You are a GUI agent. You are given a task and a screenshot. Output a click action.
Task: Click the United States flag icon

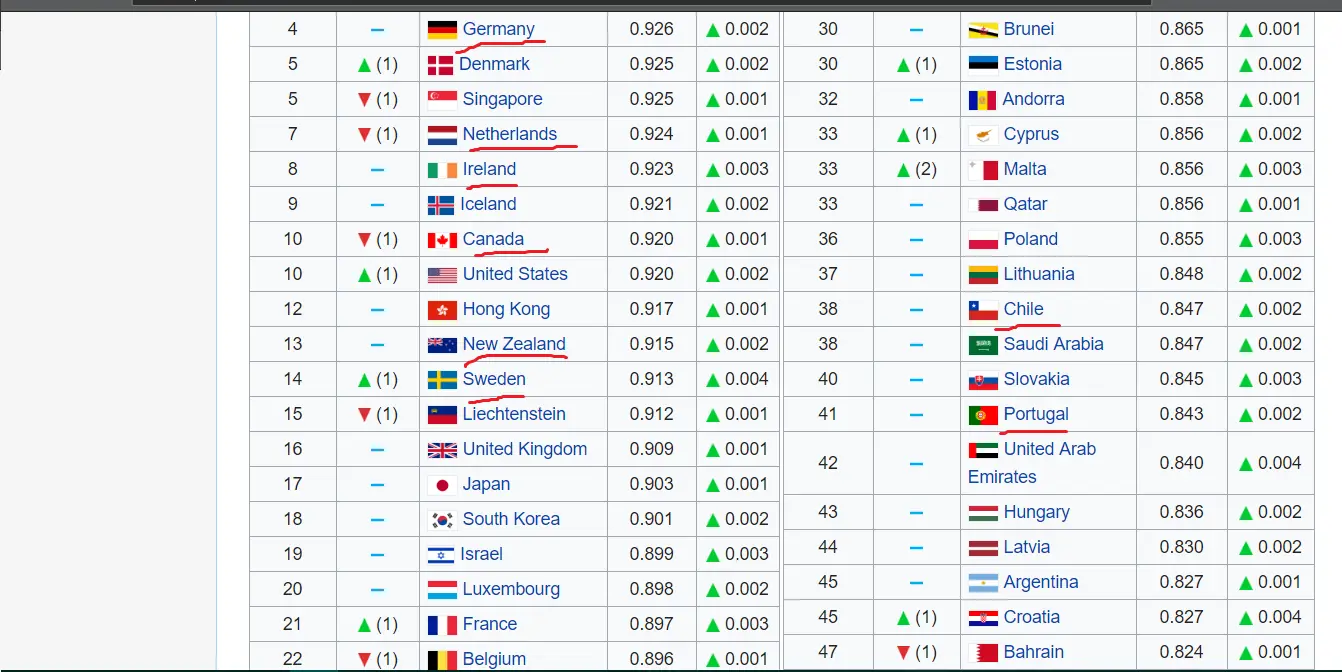click(442, 275)
